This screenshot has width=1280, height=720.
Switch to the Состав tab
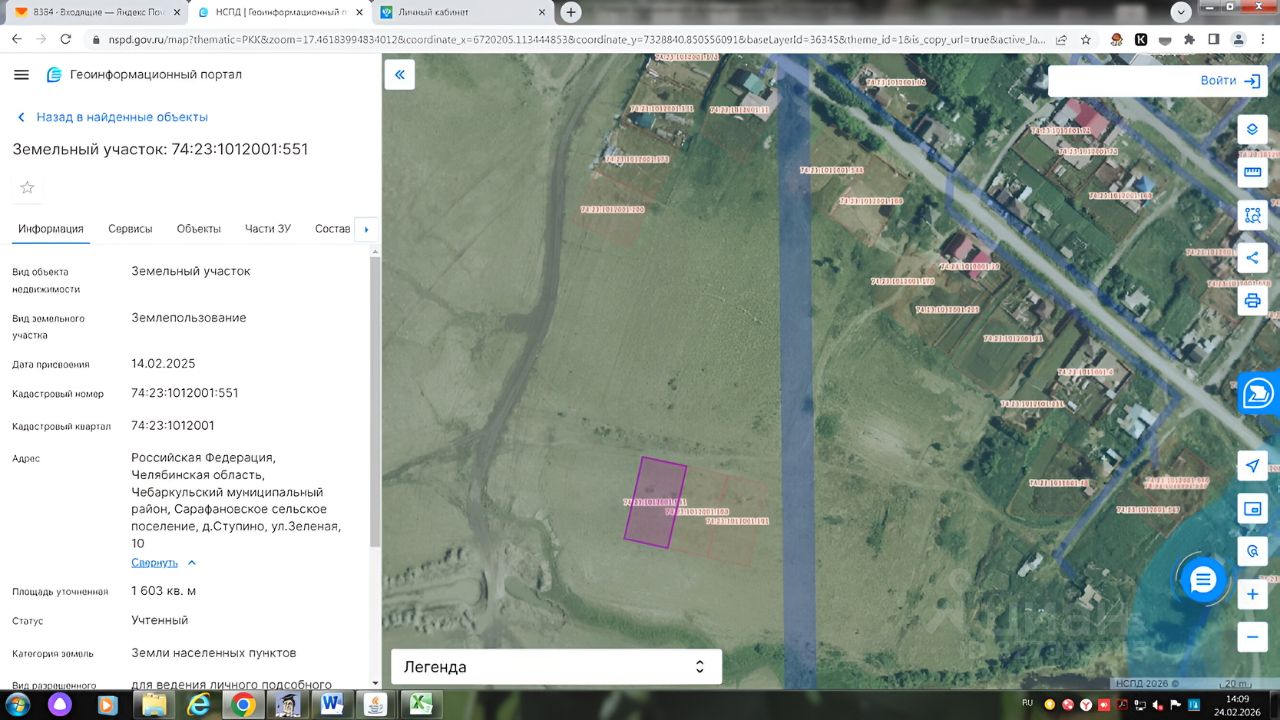[x=332, y=229]
